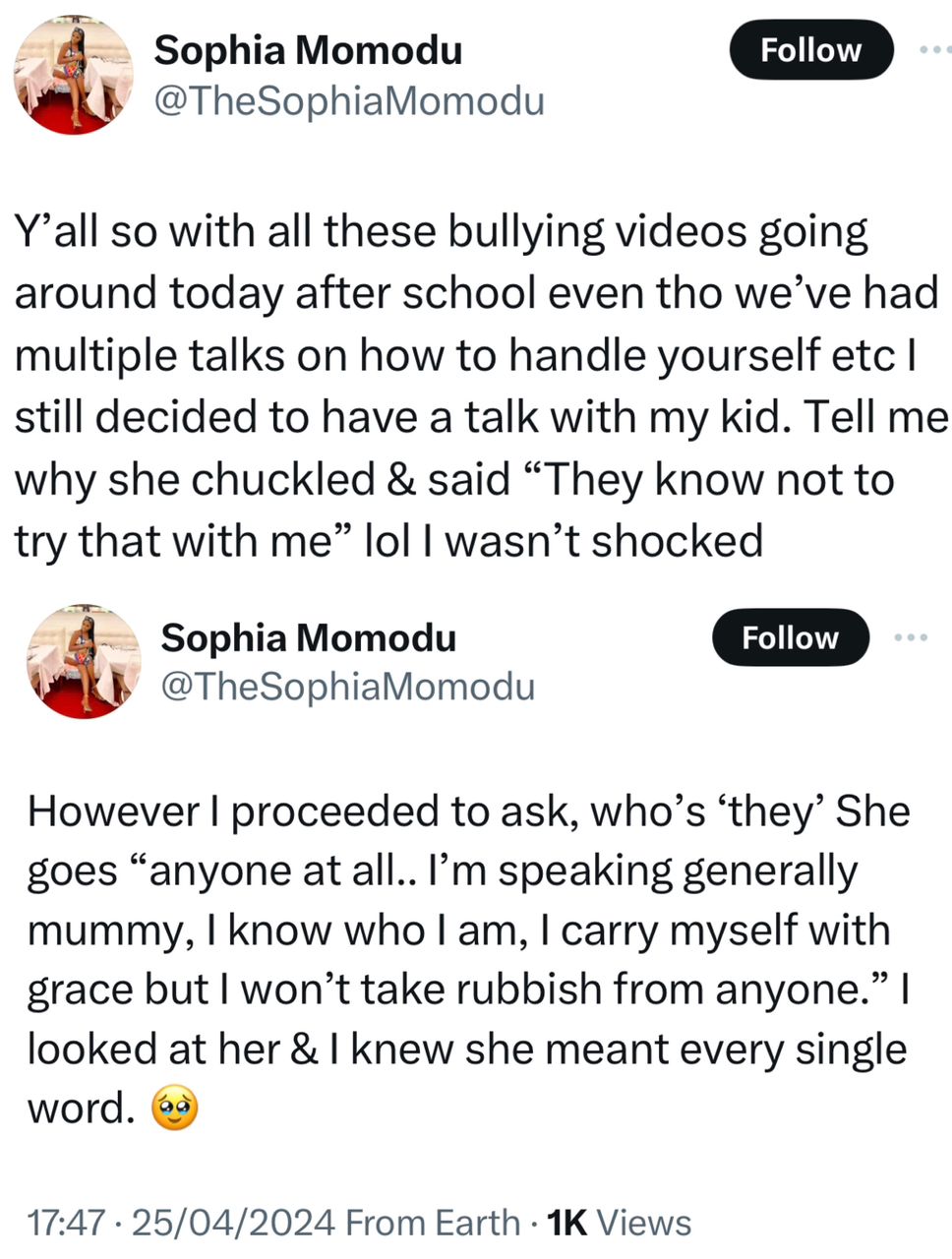Click the pleading face emoji
This screenshot has width=952, height=1259.
coord(175,1109)
